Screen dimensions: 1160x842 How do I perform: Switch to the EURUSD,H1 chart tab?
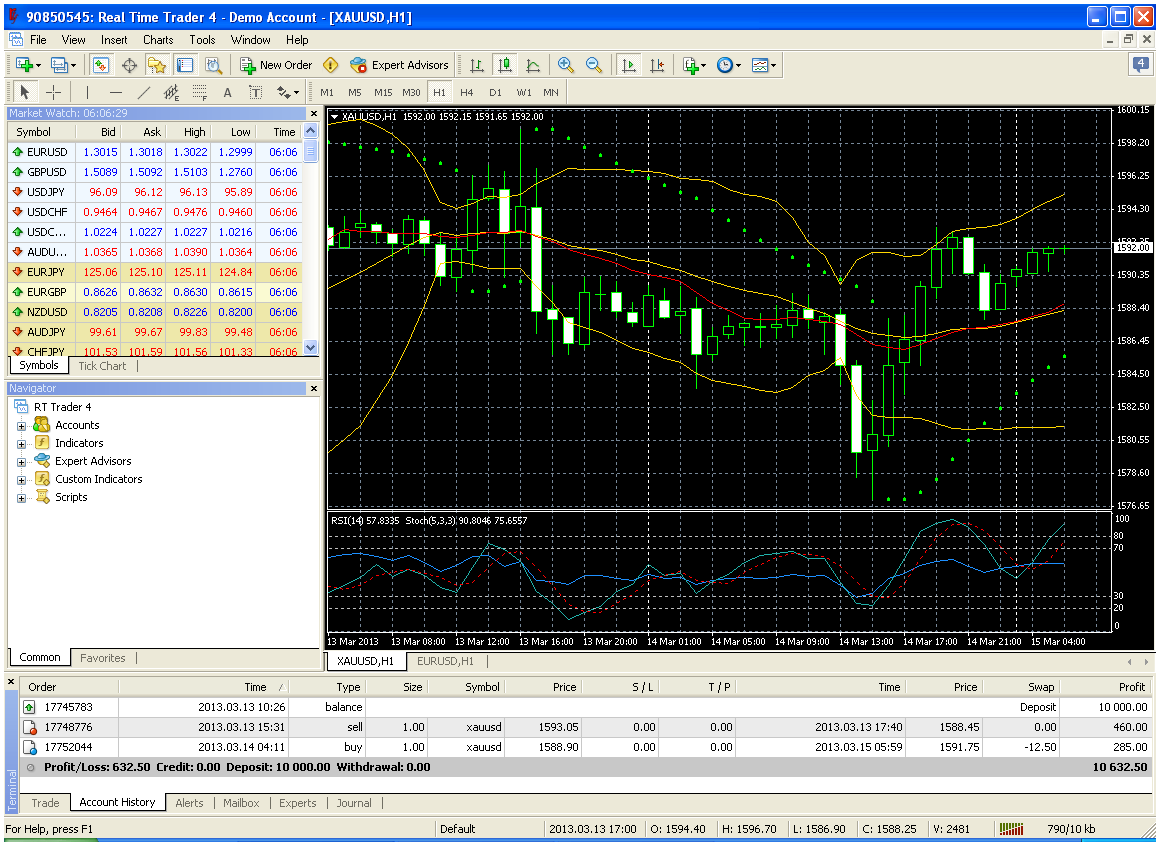(445, 661)
